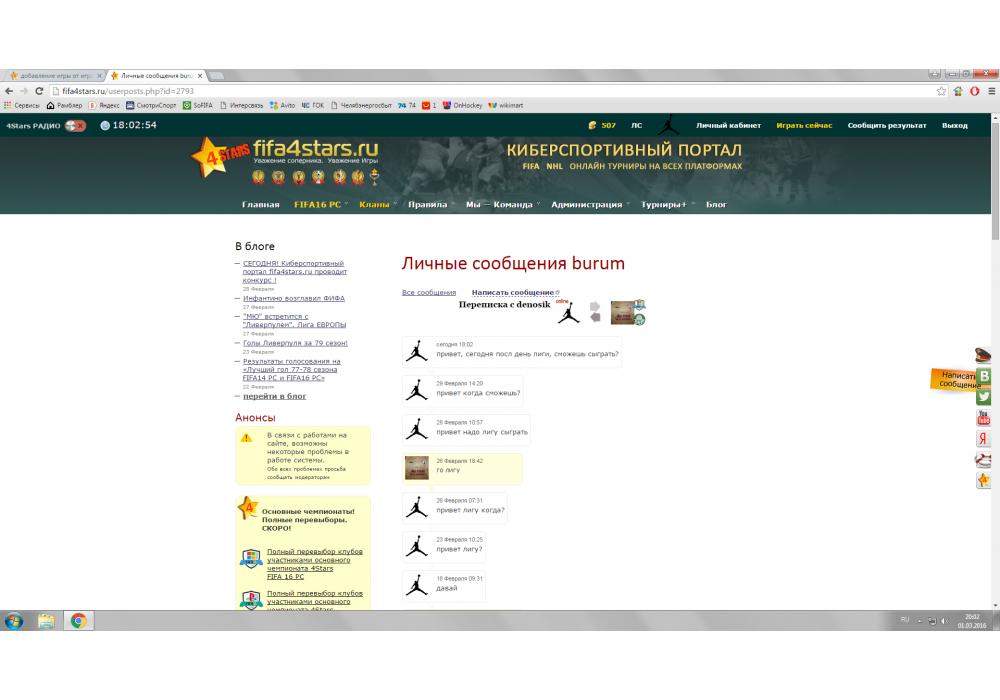Open the Avito bookmark

click(x=282, y=105)
